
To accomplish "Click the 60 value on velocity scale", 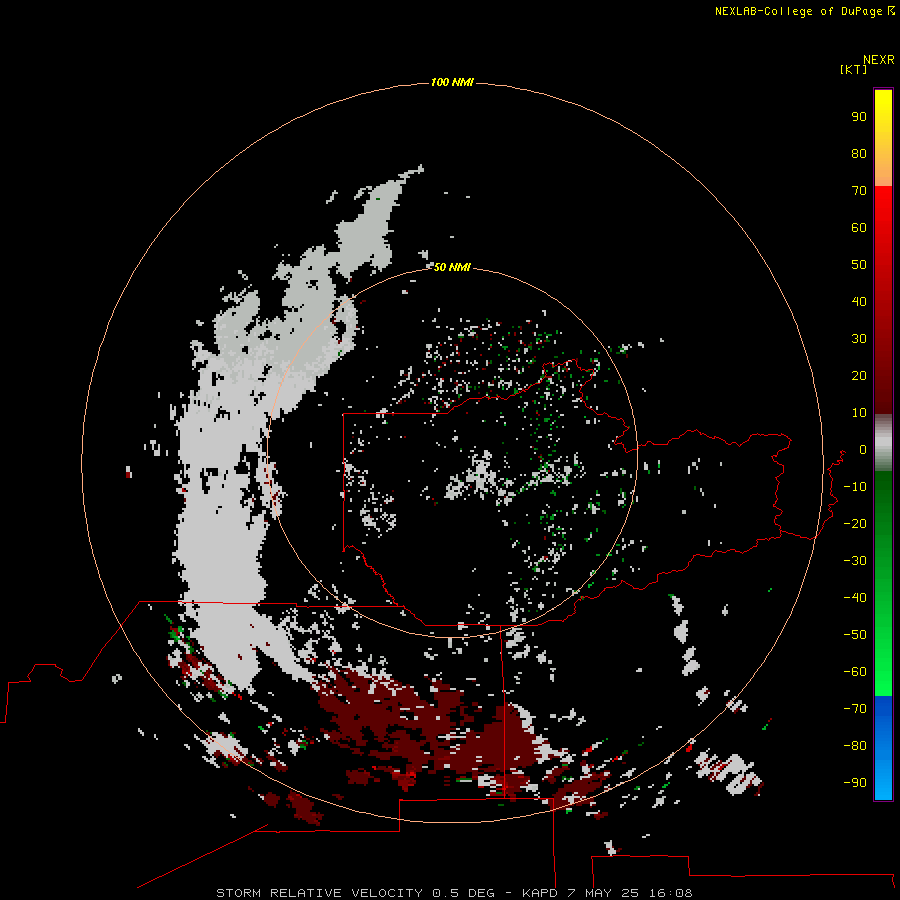I will [x=859, y=227].
